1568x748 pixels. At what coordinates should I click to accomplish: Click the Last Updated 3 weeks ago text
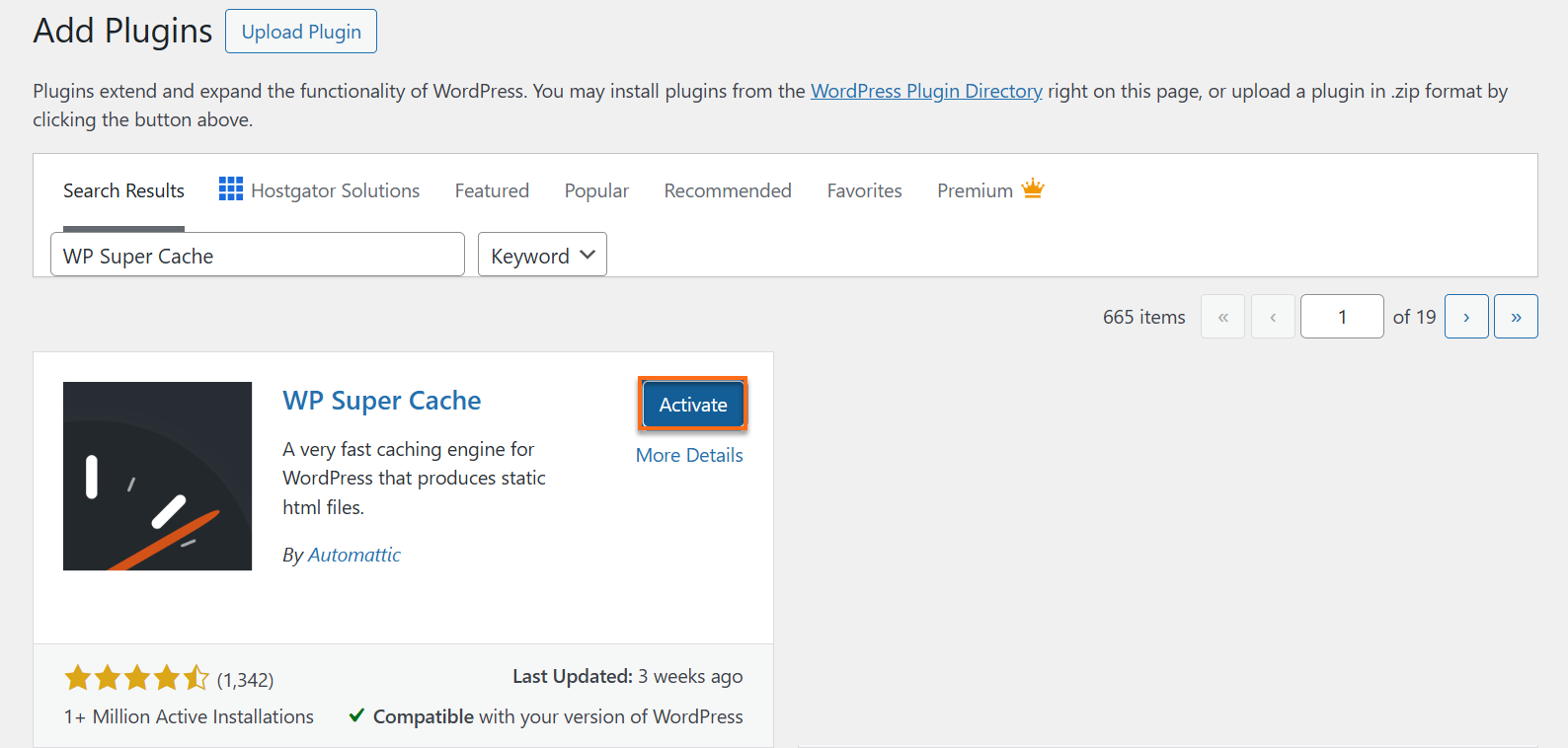point(628,676)
